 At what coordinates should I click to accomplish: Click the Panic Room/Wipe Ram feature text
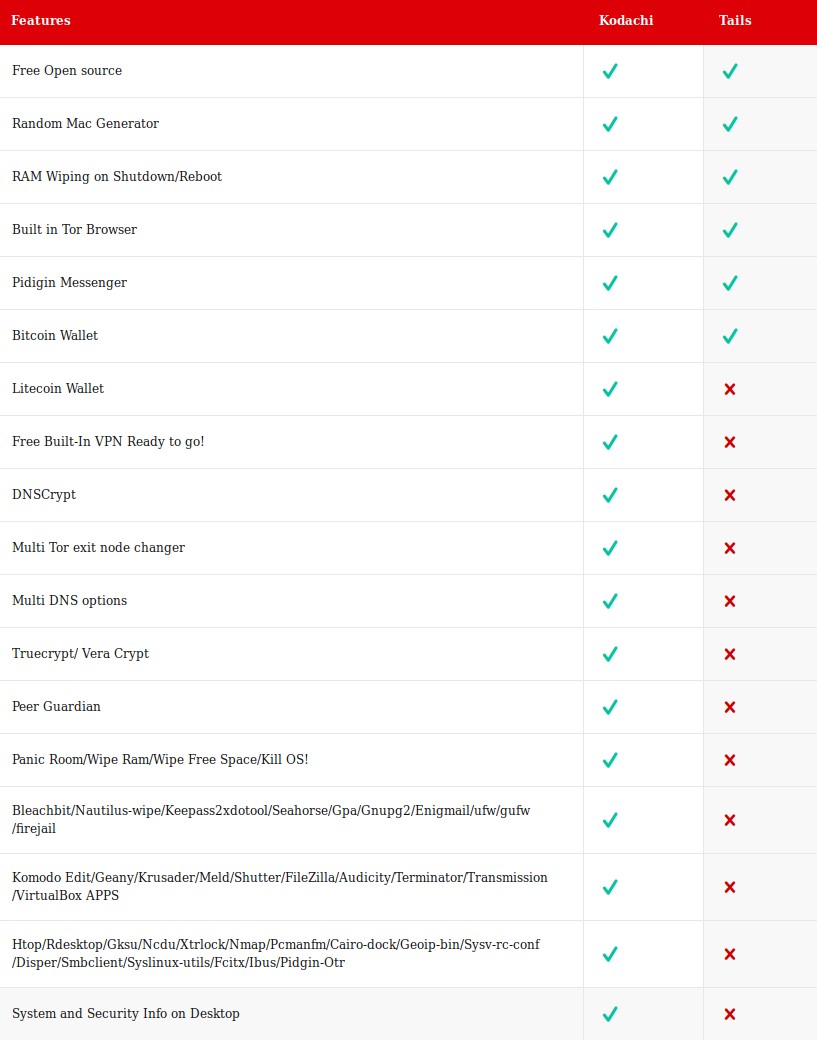pyautogui.click(x=160, y=760)
